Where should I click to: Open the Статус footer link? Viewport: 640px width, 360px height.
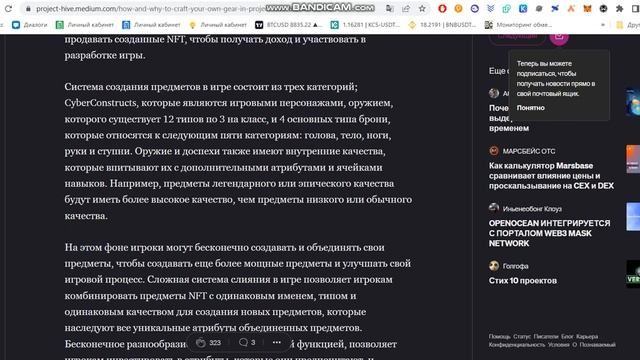tap(522, 336)
